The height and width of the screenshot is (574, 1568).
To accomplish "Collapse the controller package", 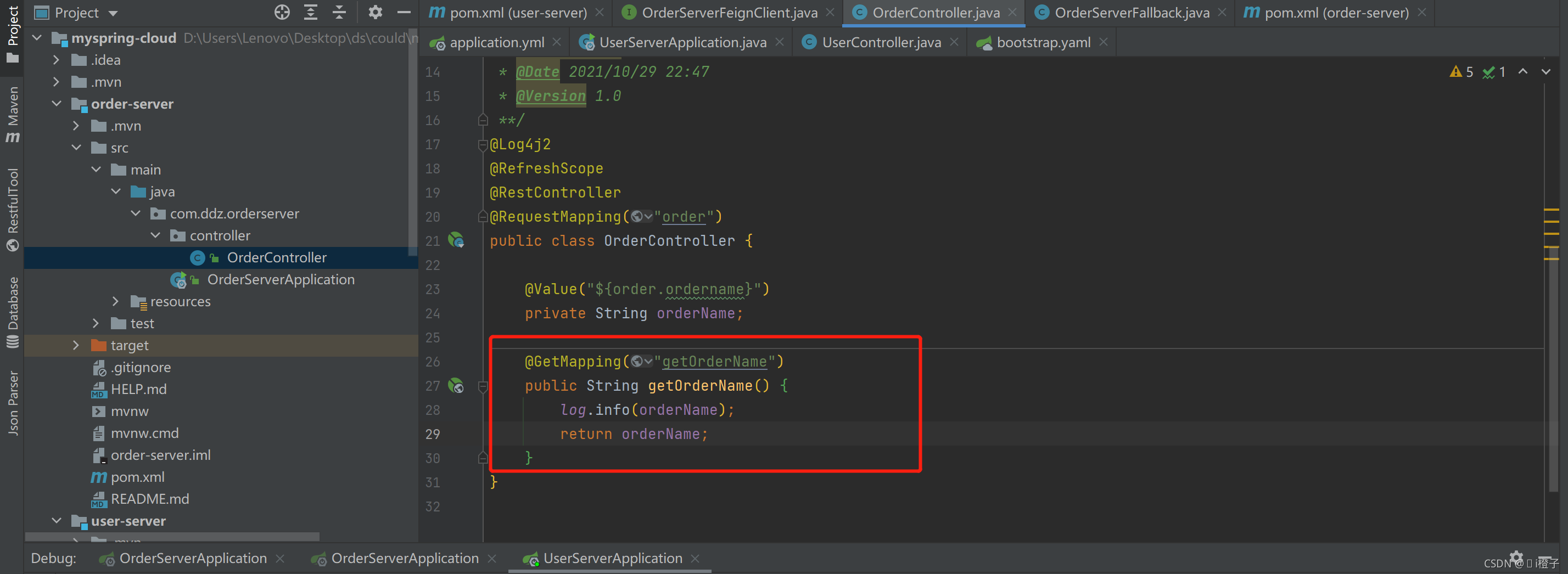I will tap(155, 235).
